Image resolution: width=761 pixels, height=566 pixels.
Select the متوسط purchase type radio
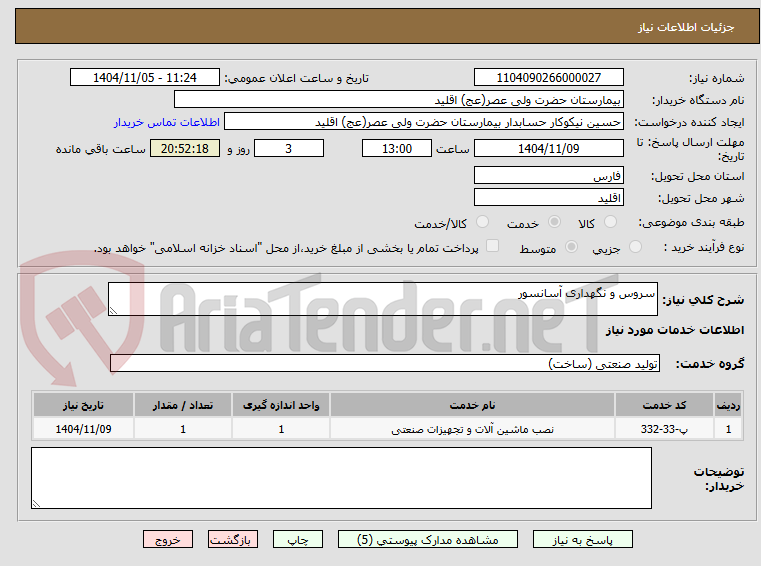click(x=571, y=247)
